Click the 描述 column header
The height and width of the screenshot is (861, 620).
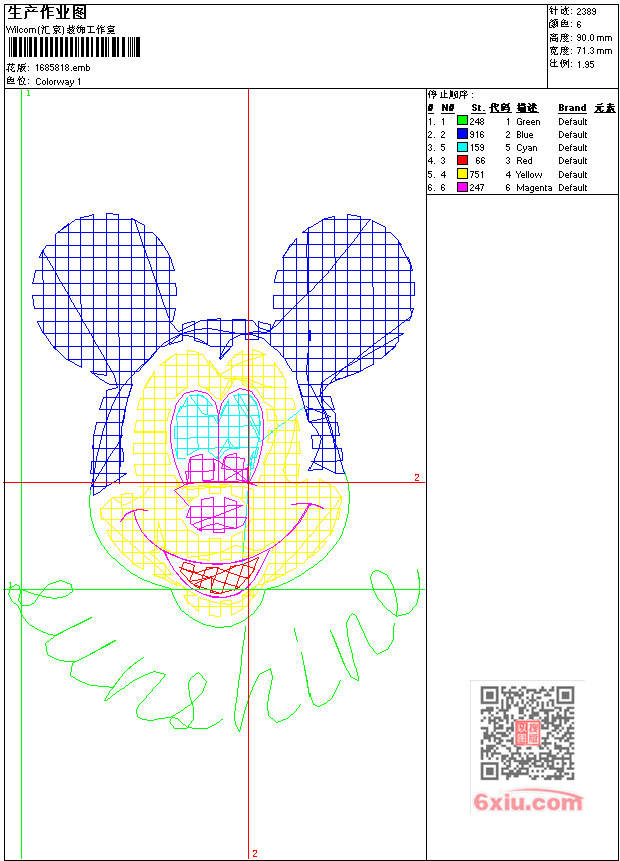click(527, 108)
